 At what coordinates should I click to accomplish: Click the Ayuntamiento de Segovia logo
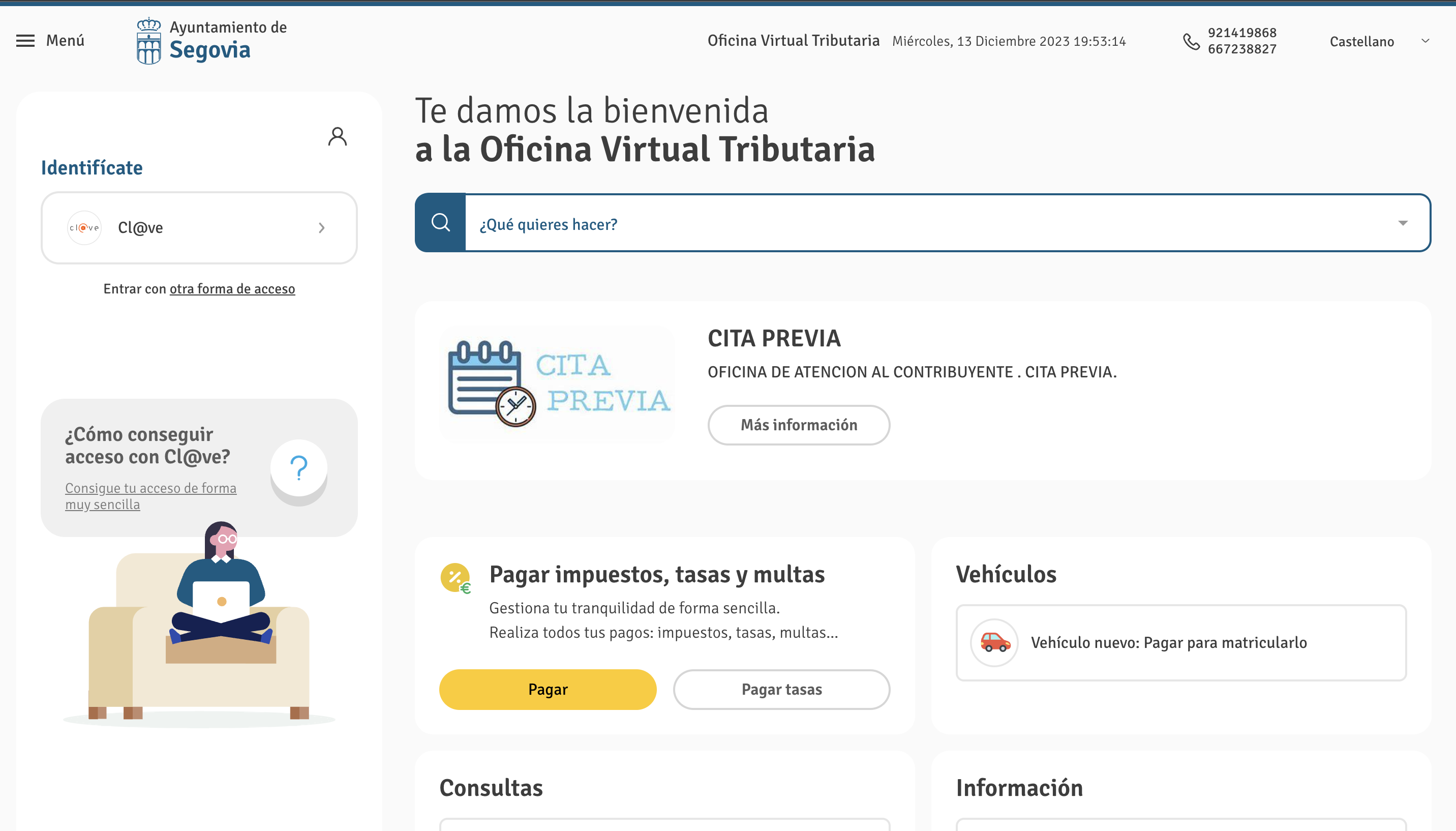[x=211, y=41]
